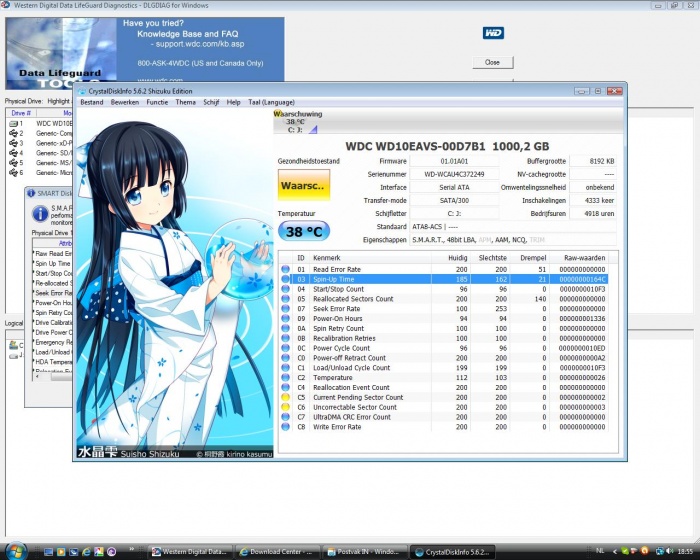
Task: Click the hard disk icon of Drive 1
Action: 14,123
